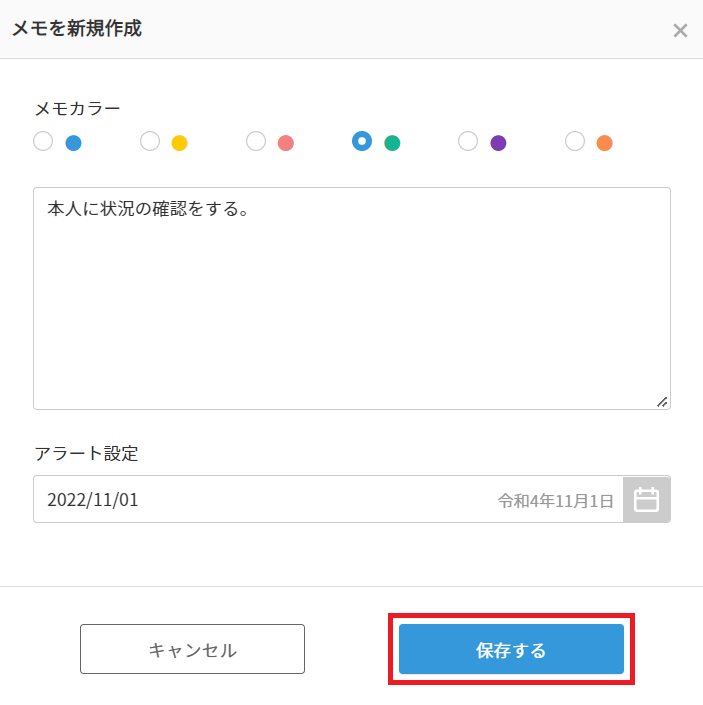This screenshot has height=705, width=703.
Task: Click the blue color dot
Action: [73, 143]
